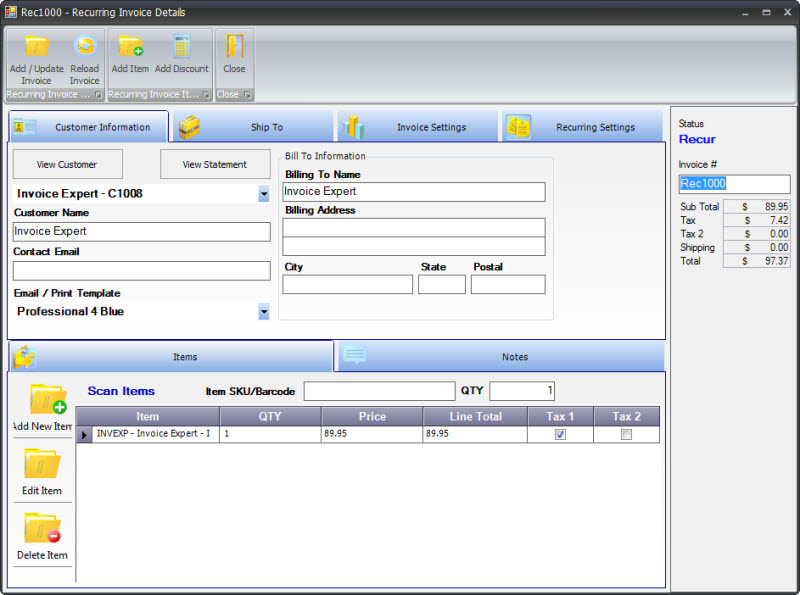Image resolution: width=800 pixels, height=595 pixels.
Task: Click the Item SKU/Barcode input field
Action: pyautogui.click(x=380, y=391)
